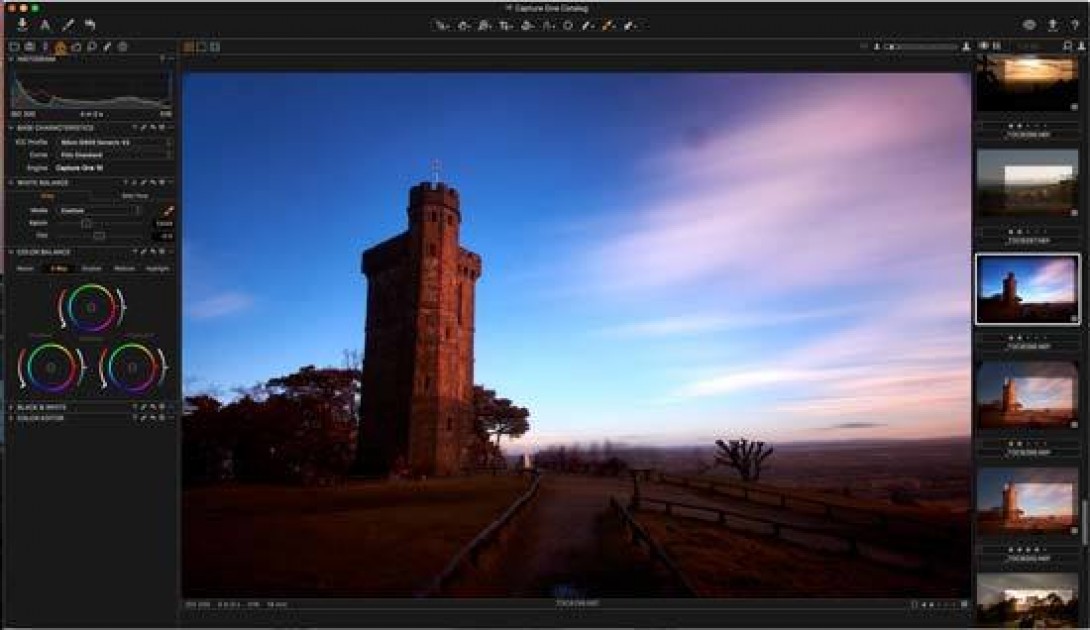Viewport: 1090px width, 630px height.
Task: Choose the Keystone cursor tool
Action: [548, 26]
